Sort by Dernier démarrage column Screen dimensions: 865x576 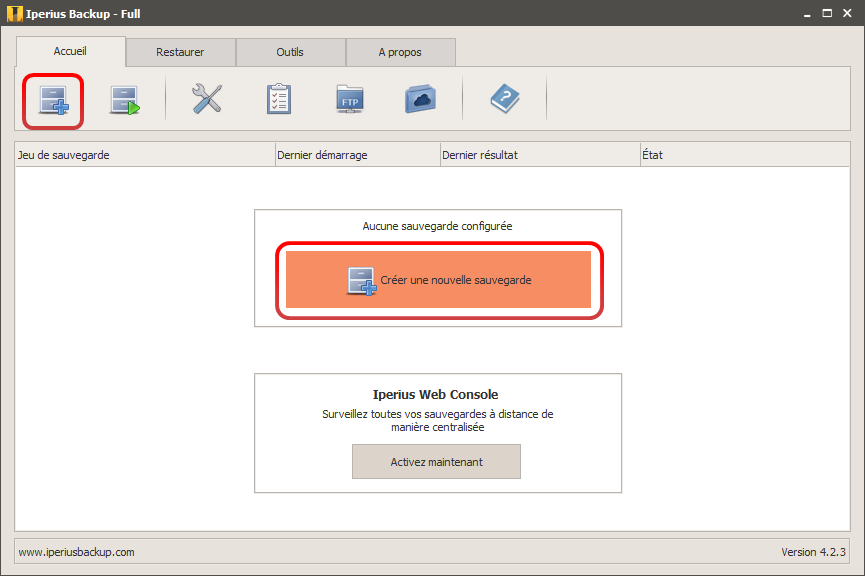[358, 155]
